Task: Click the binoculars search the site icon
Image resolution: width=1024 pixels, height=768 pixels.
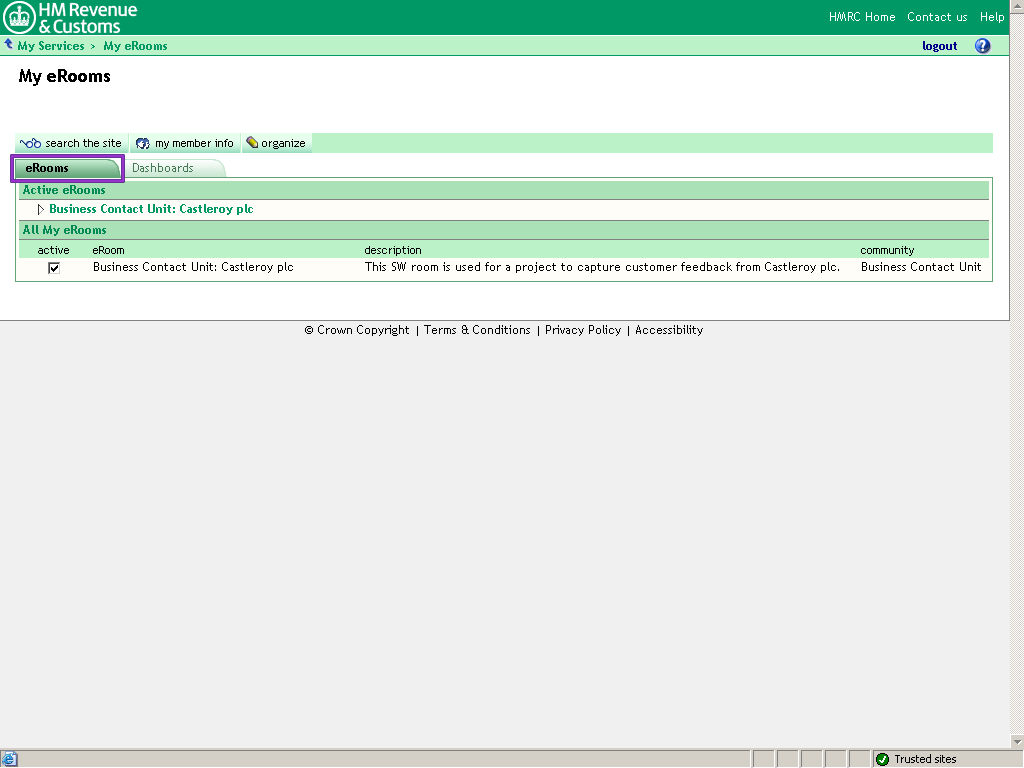Action: [30, 143]
